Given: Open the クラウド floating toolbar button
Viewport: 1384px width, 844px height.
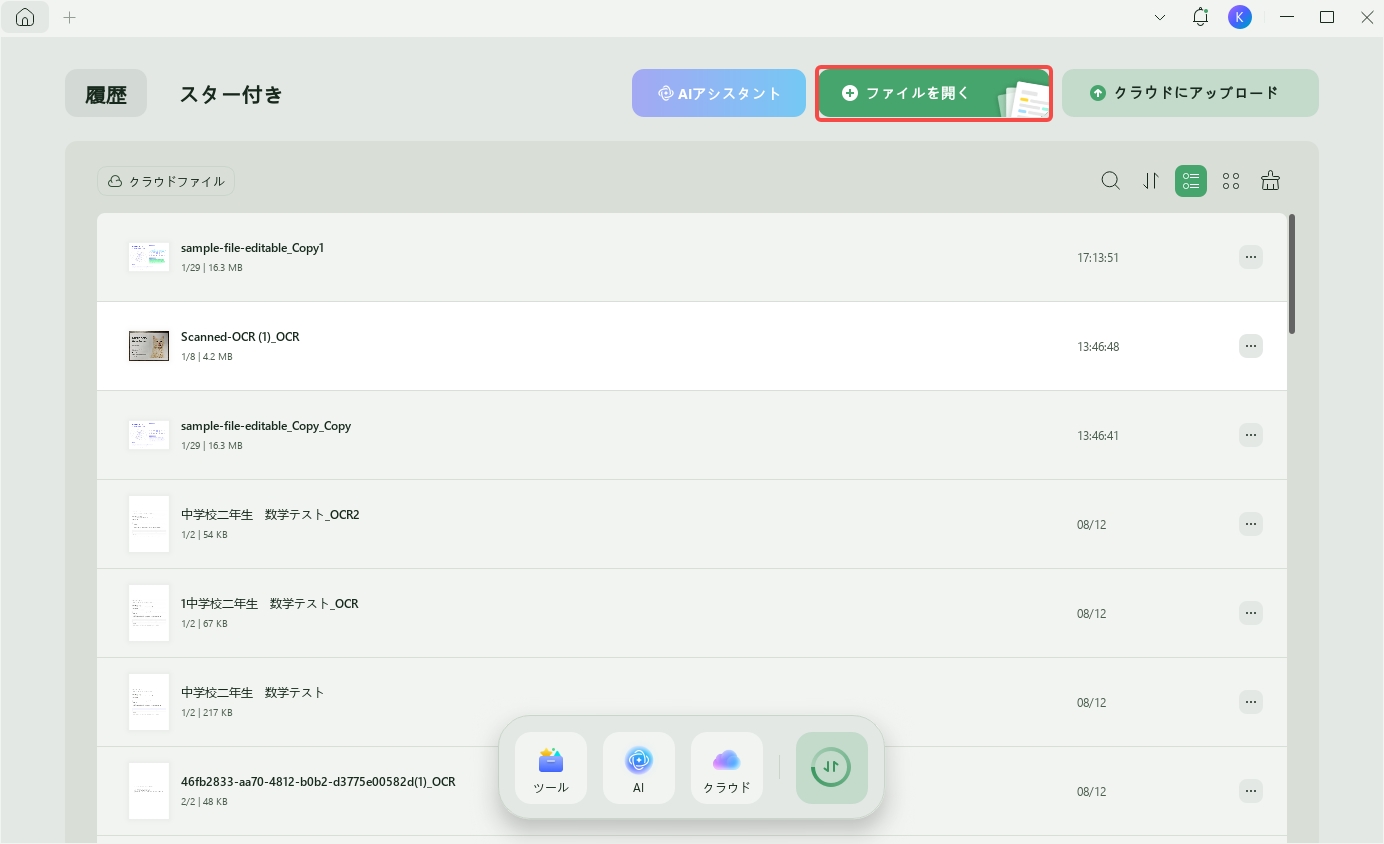Looking at the screenshot, I should coord(727,768).
